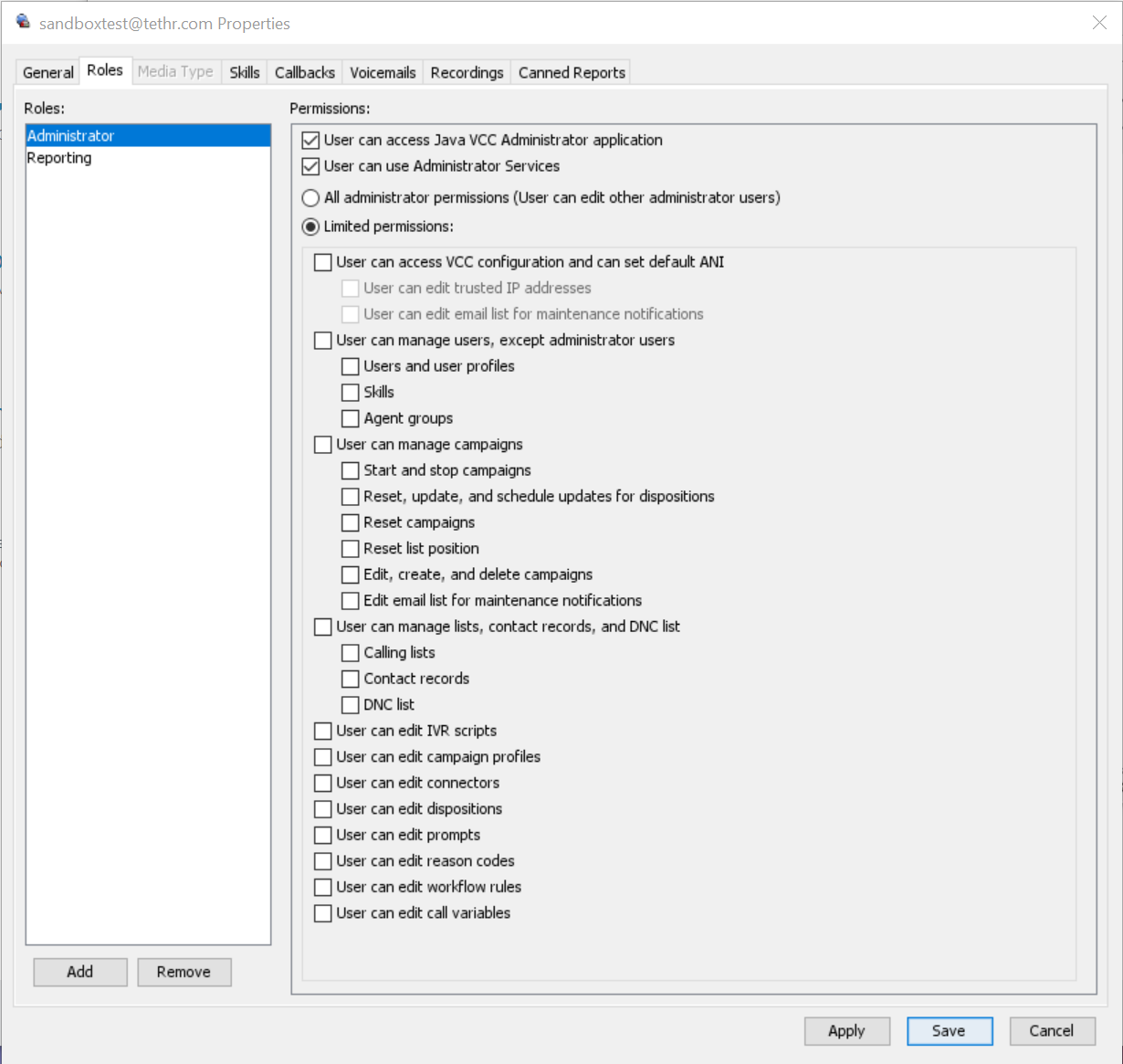Uncheck User can use Administrator Services
Screen dimensions: 1123x1064
(310, 166)
